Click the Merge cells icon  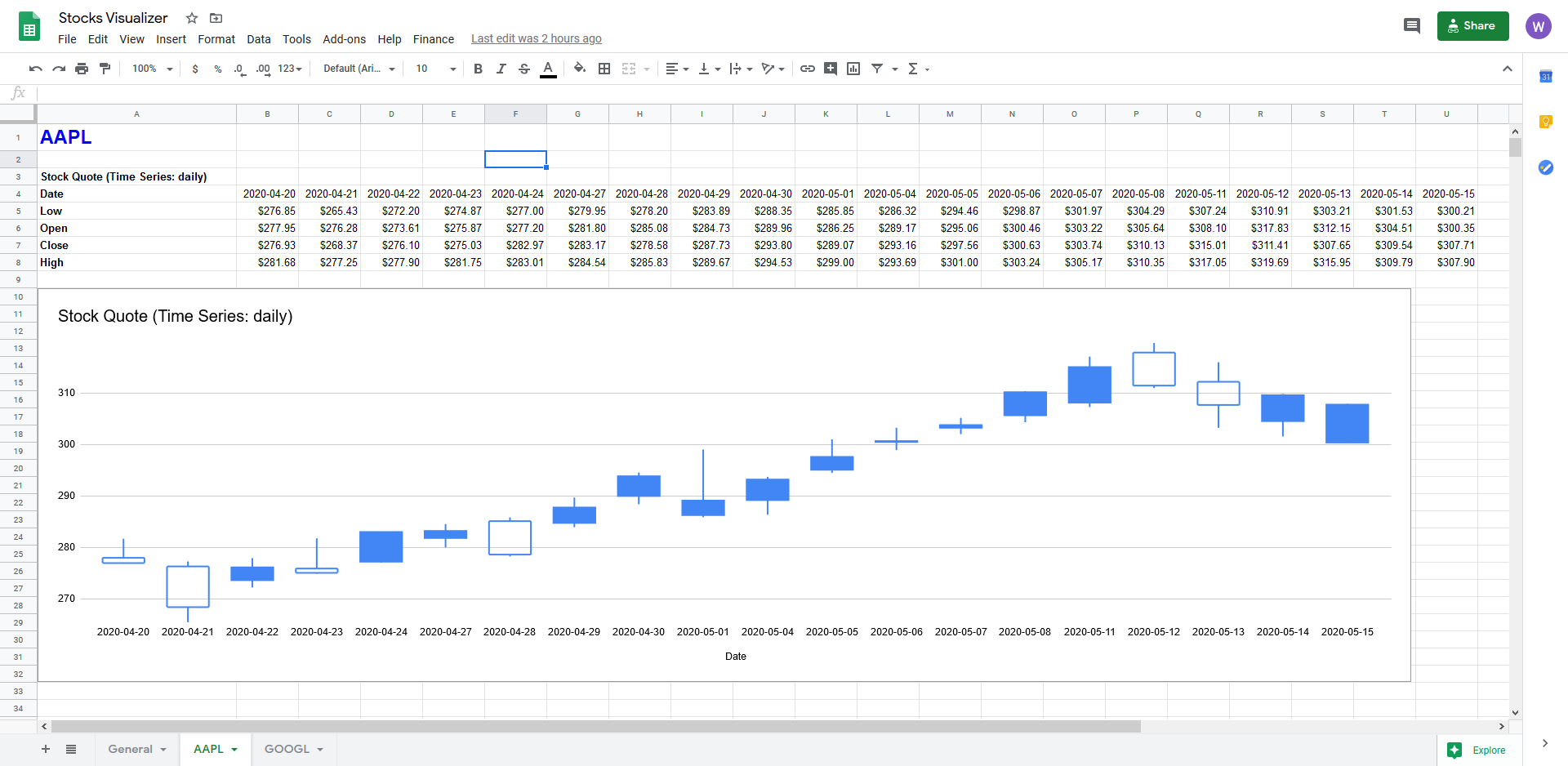pos(629,69)
